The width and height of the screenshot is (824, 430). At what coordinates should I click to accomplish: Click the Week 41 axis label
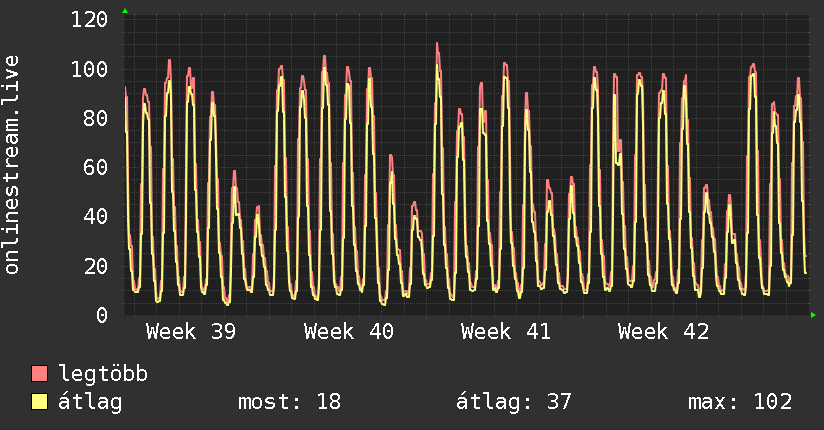point(506,332)
